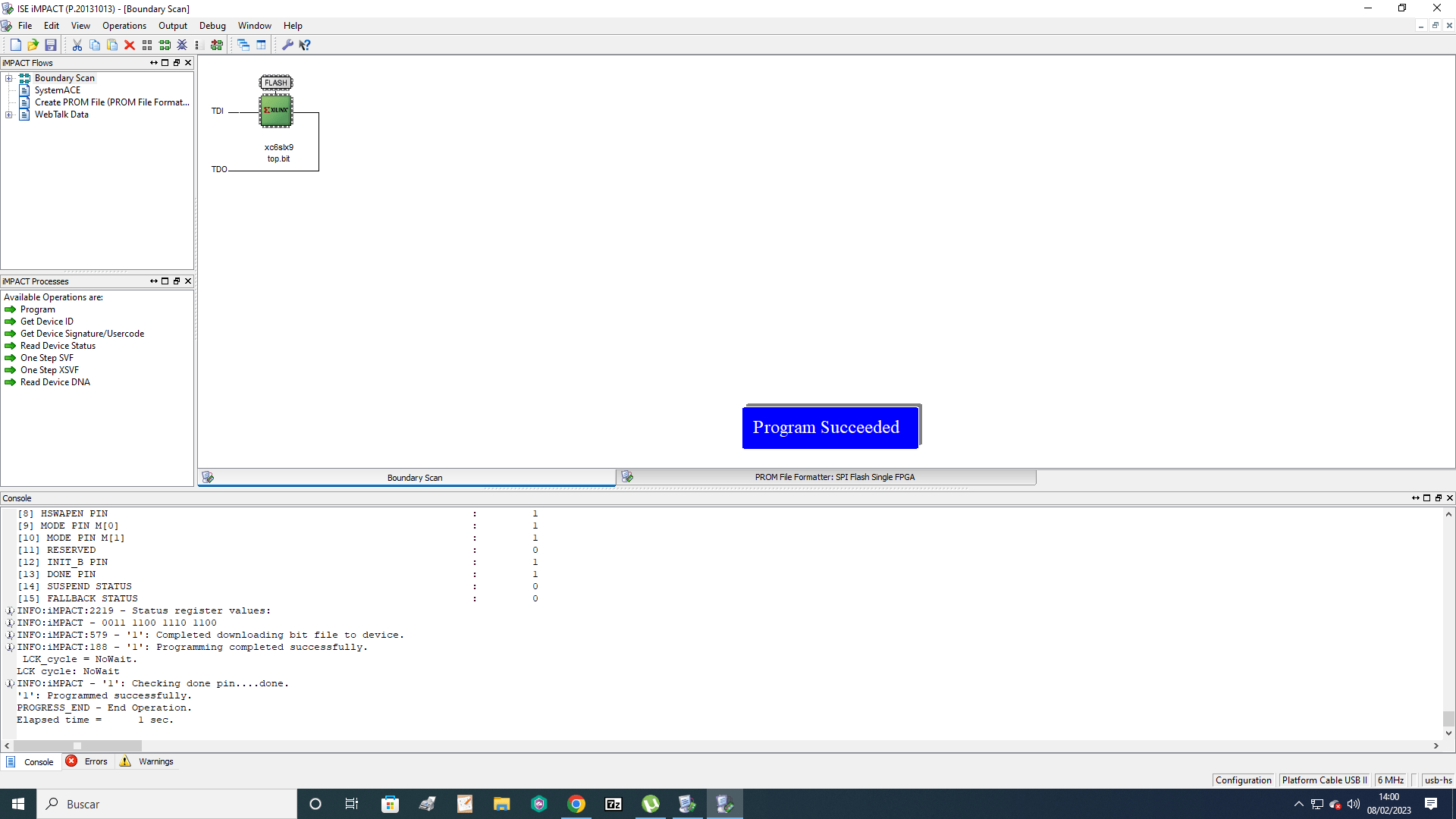Close the iMPACT Processes panel
The image size is (1456, 819).
point(188,281)
